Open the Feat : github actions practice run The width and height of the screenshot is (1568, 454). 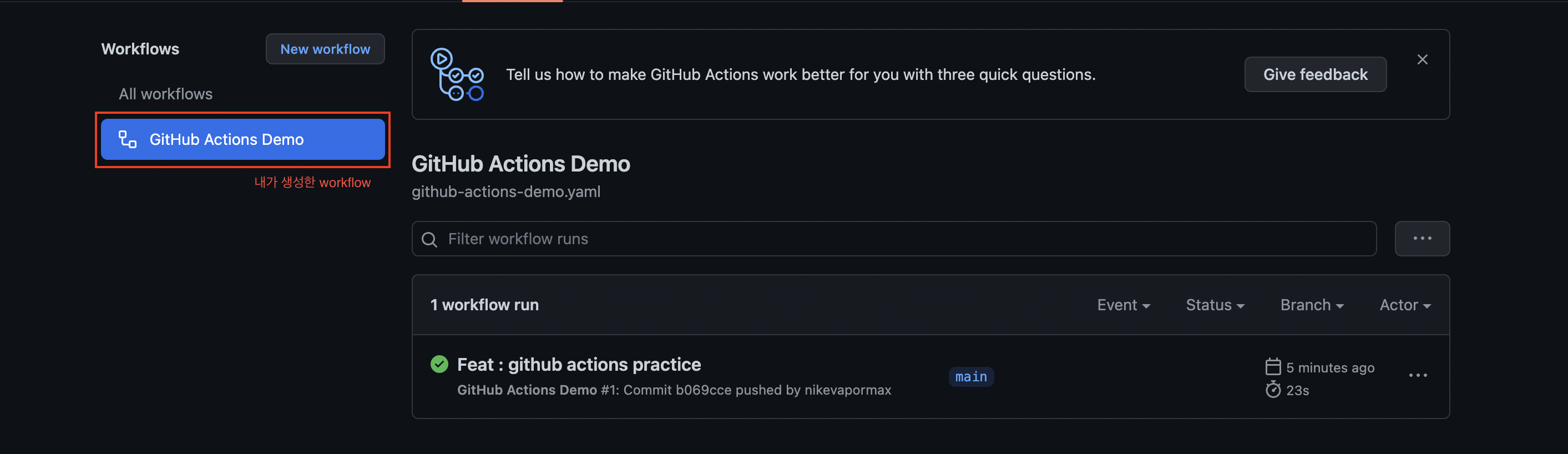click(x=579, y=365)
